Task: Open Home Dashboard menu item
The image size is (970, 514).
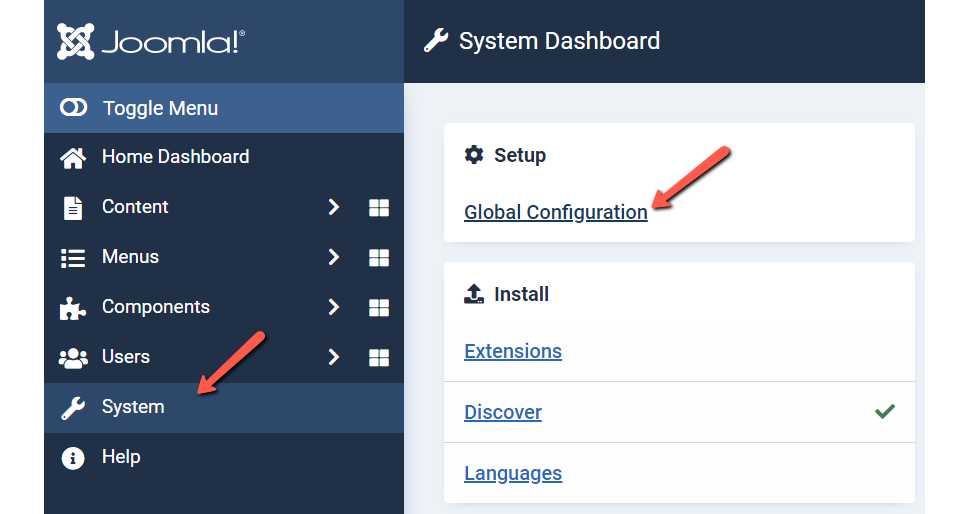Action: 176,156
